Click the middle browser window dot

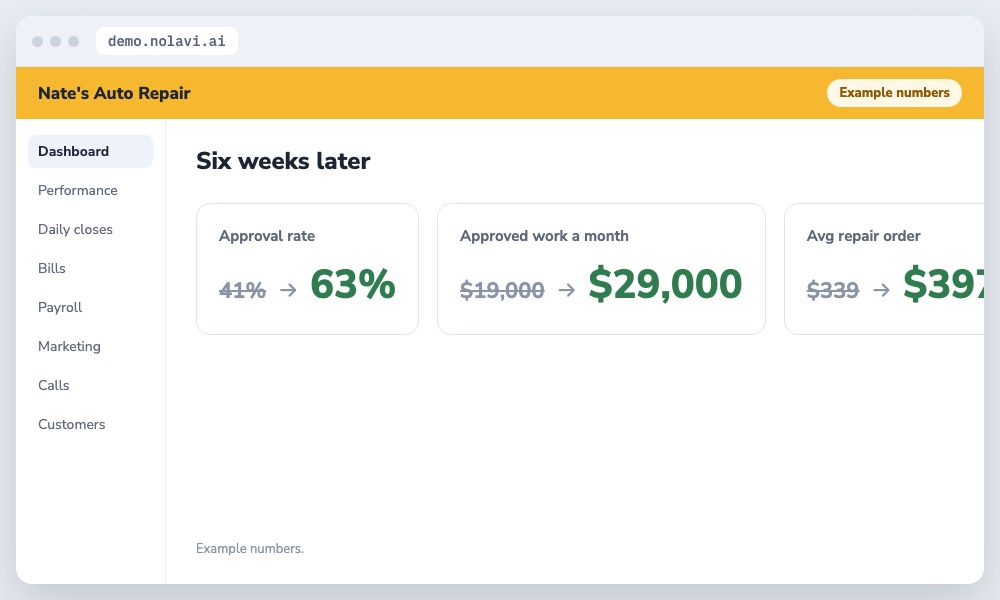point(55,41)
